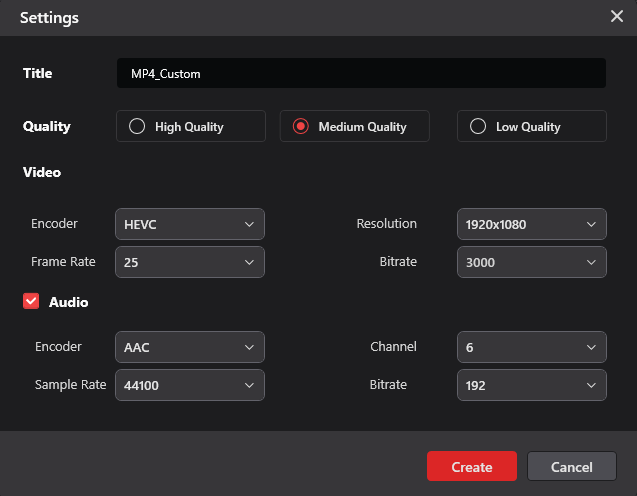This screenshot has width=637, height=496.
Task: Click the Resolution label
Action: pos(386,223)
